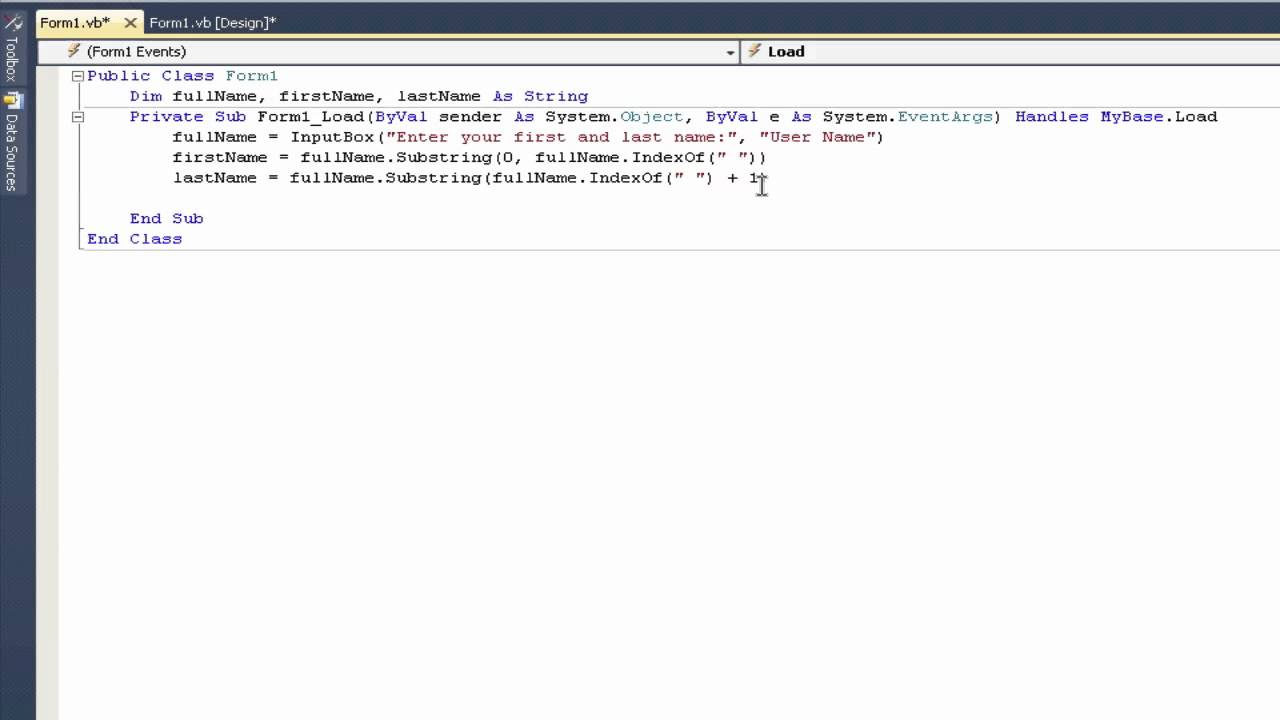The width and height of the screenshot is (1280, 720).
Task: Click the lightning icon beside Load
Action: (x=754, y=52)
